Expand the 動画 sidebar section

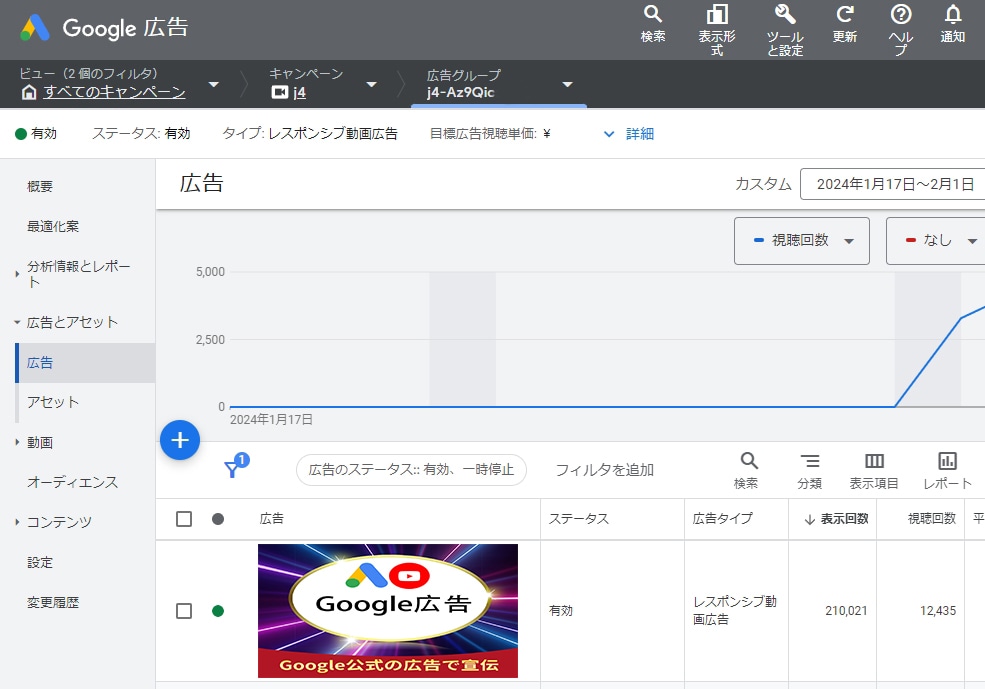17,442
